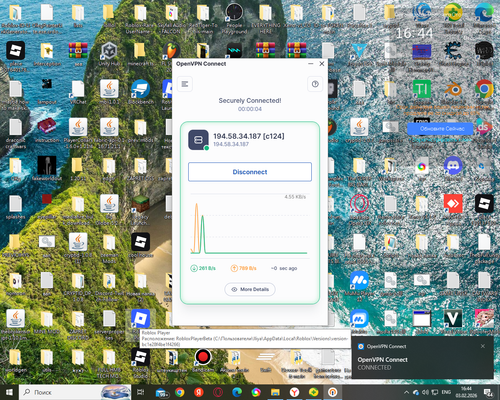Open the VRChat desktop shortcut
500x400 pixels.
click(x=78, y=92)
